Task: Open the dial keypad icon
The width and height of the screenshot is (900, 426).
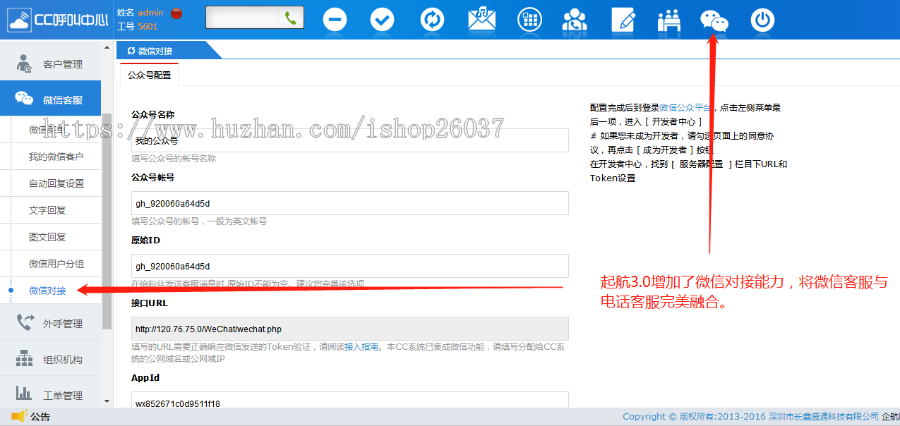Action: (529, 20)
